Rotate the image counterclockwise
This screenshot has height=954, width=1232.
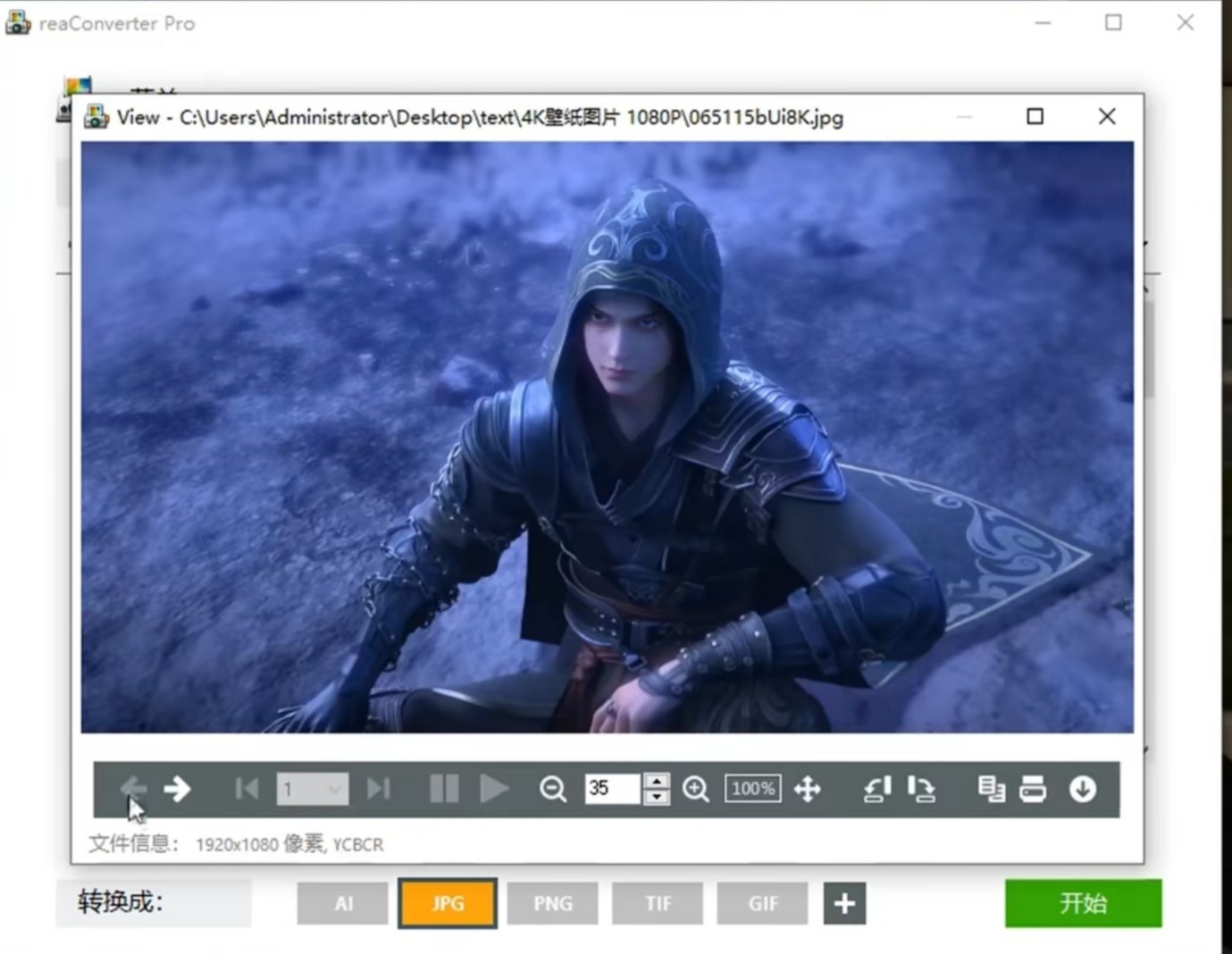877,789
